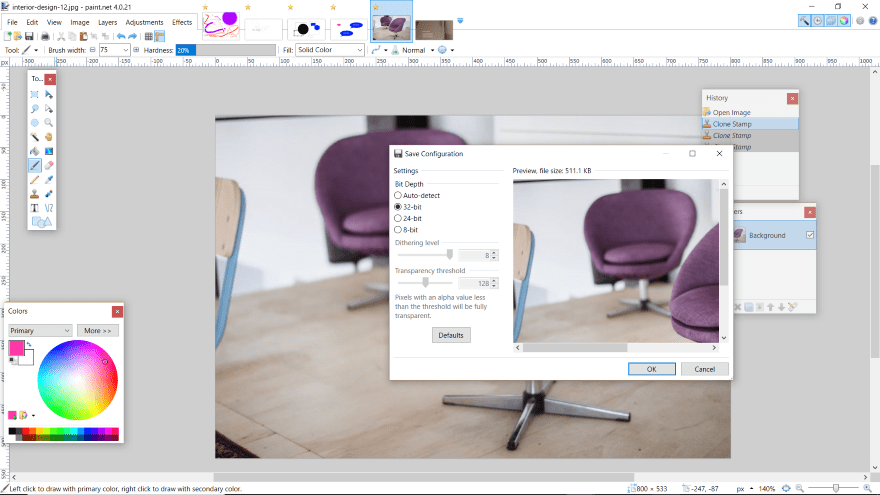Image resolution: width=880 pixels, height=495 pixels.
Task: Open the Adjustments menu
Action: pos(144,21)
